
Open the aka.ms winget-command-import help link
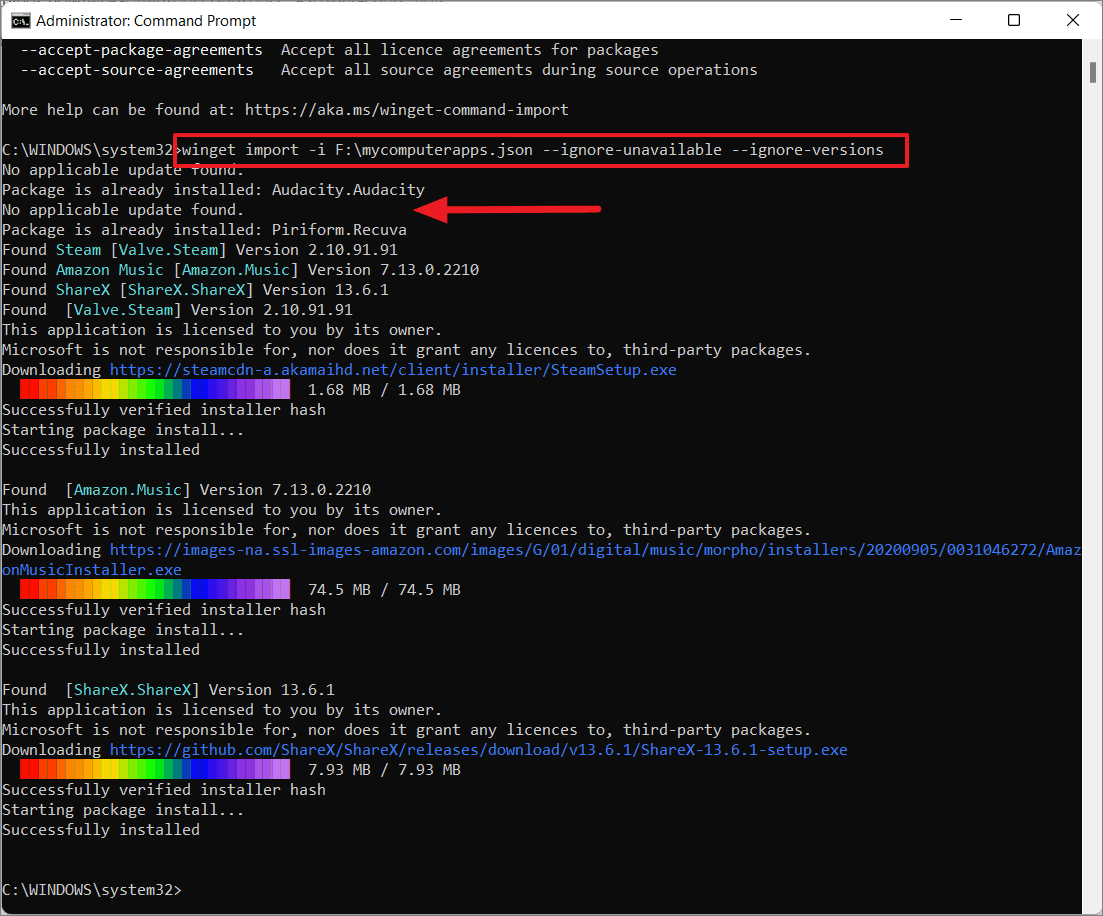point(406,110)
